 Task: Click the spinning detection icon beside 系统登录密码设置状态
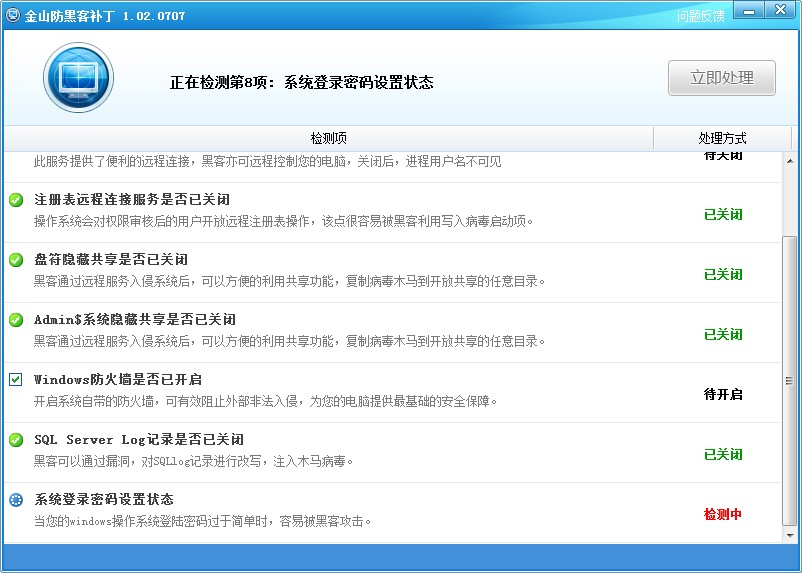click(16, 500)
